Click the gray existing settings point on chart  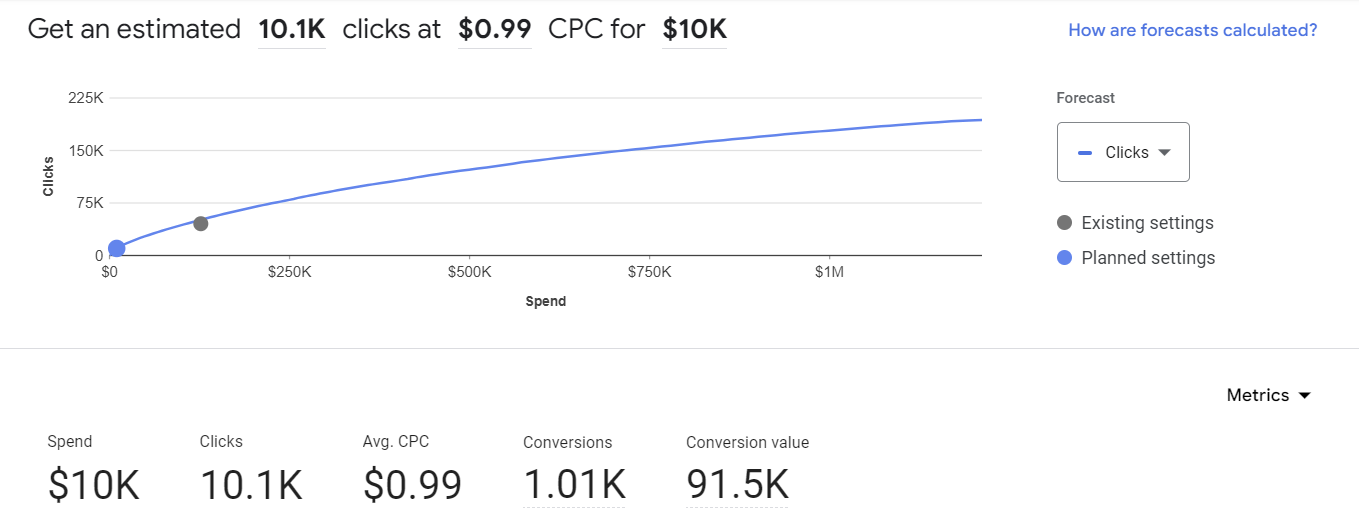pos(200,223)
